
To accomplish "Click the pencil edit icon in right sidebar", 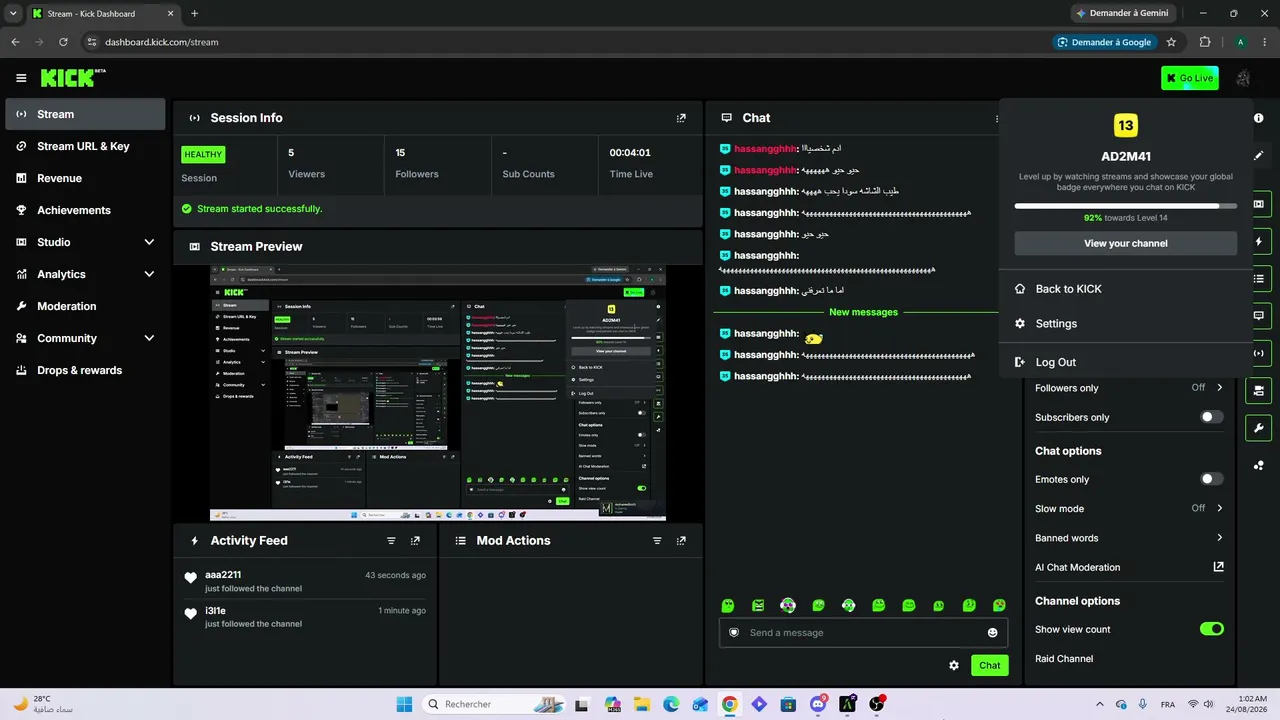I will coord(1258,156).
